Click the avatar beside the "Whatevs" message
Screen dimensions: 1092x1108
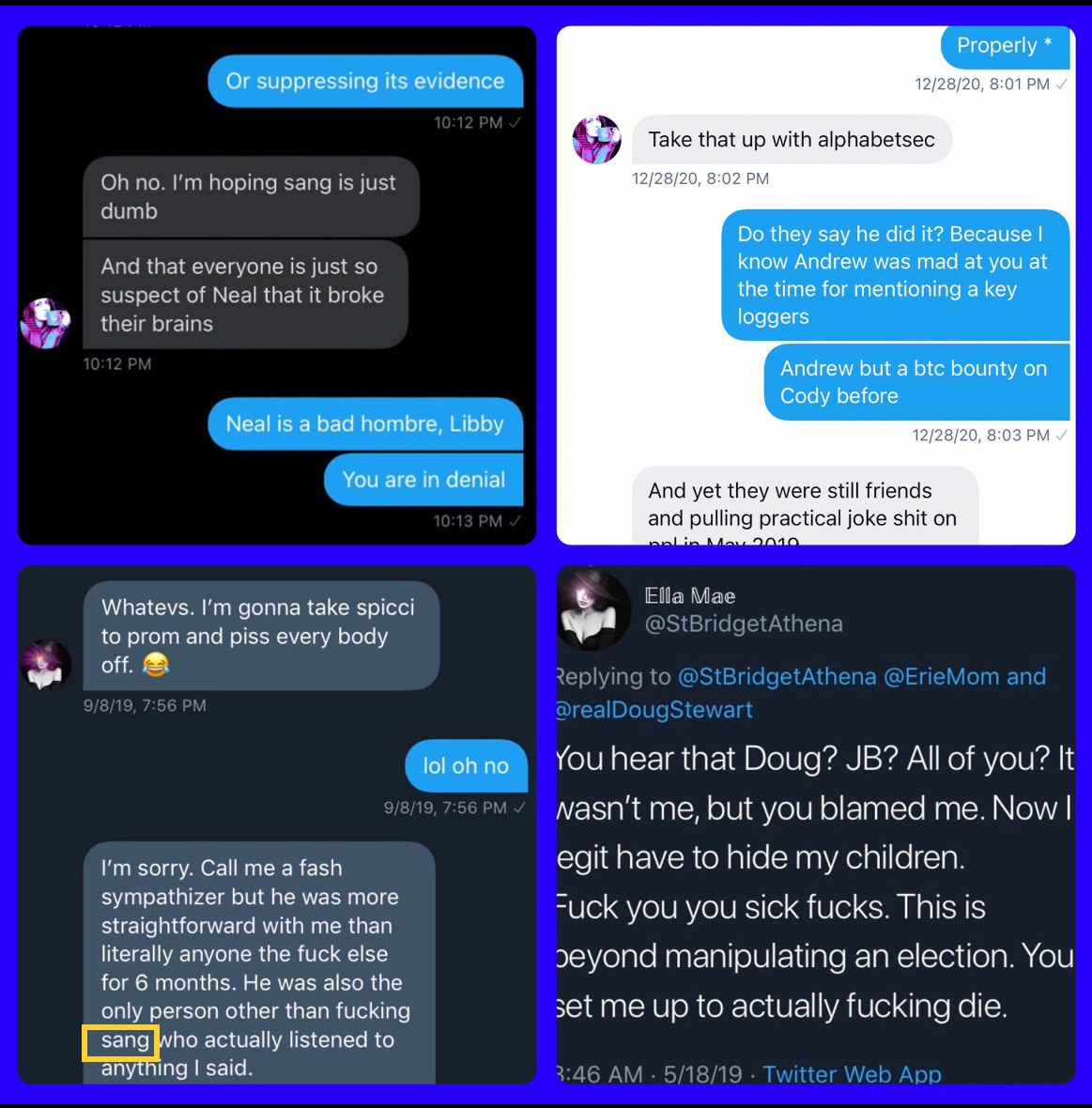[45, 664]
